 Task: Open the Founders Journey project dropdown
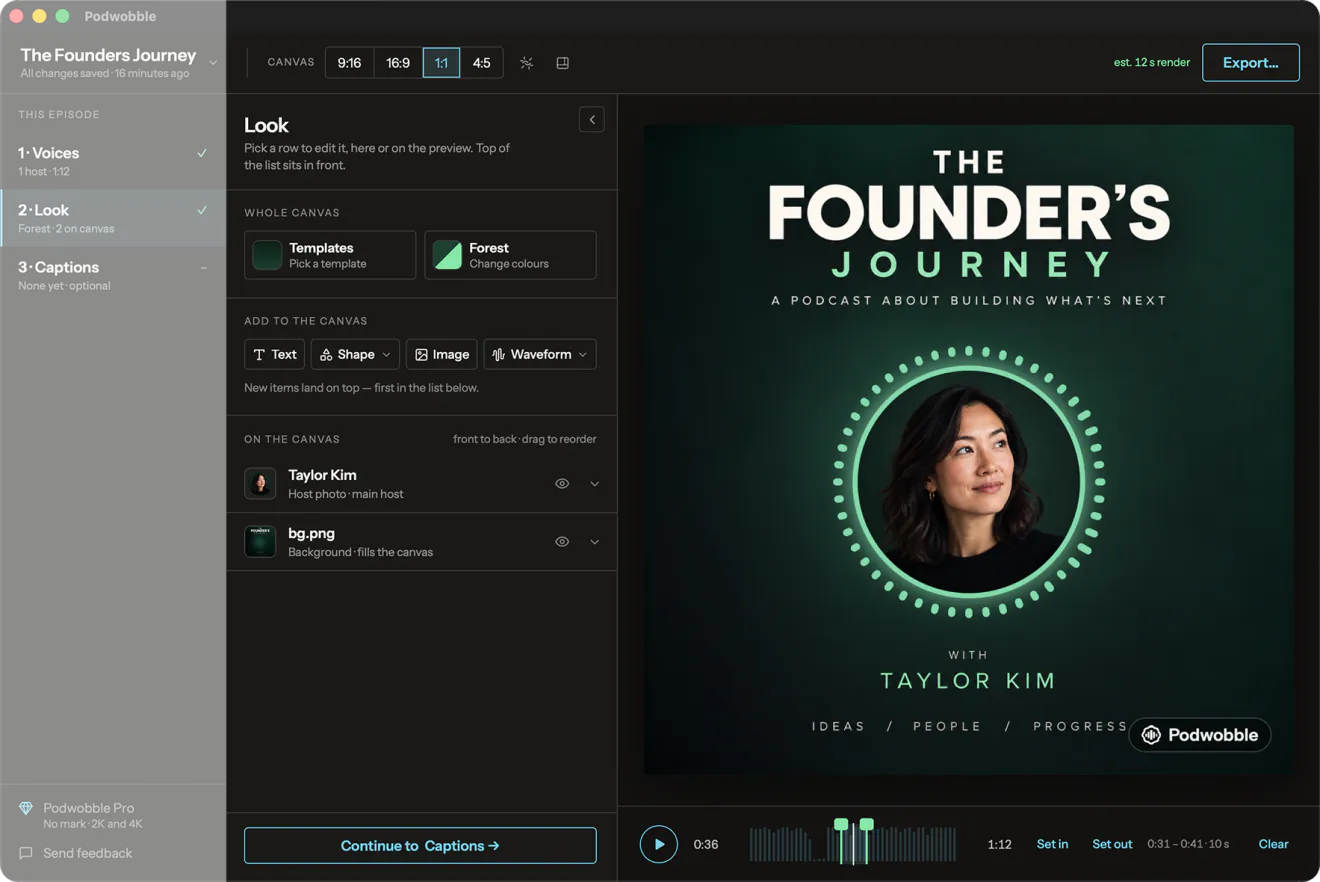(x=213, y=62)
